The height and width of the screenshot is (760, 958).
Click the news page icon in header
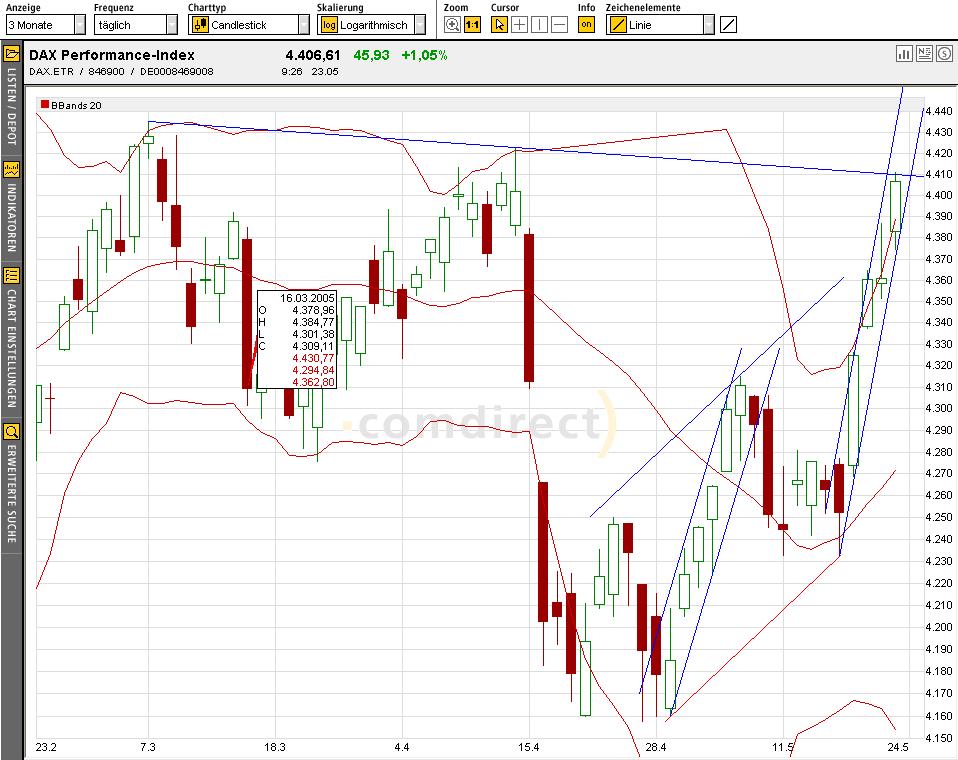[924, 54]
